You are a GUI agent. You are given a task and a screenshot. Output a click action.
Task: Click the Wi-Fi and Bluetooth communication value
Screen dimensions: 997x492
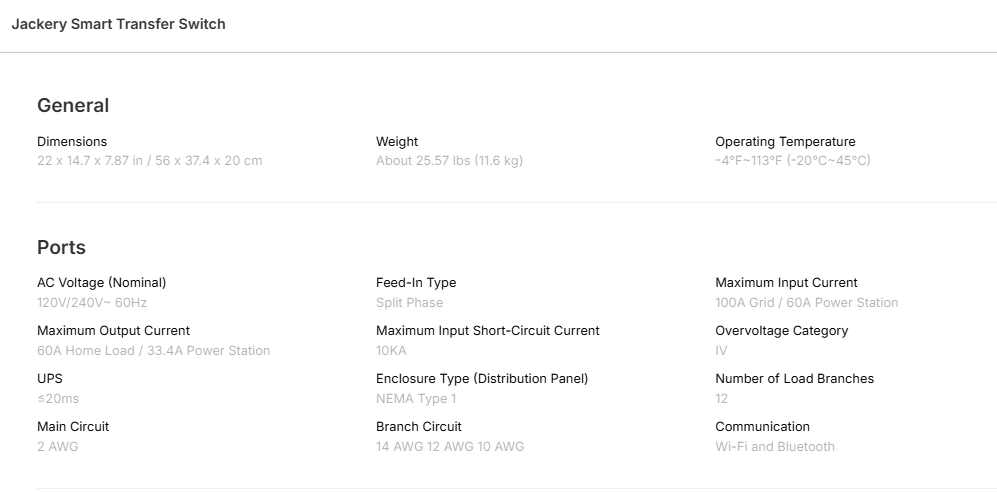pos(774,446)
